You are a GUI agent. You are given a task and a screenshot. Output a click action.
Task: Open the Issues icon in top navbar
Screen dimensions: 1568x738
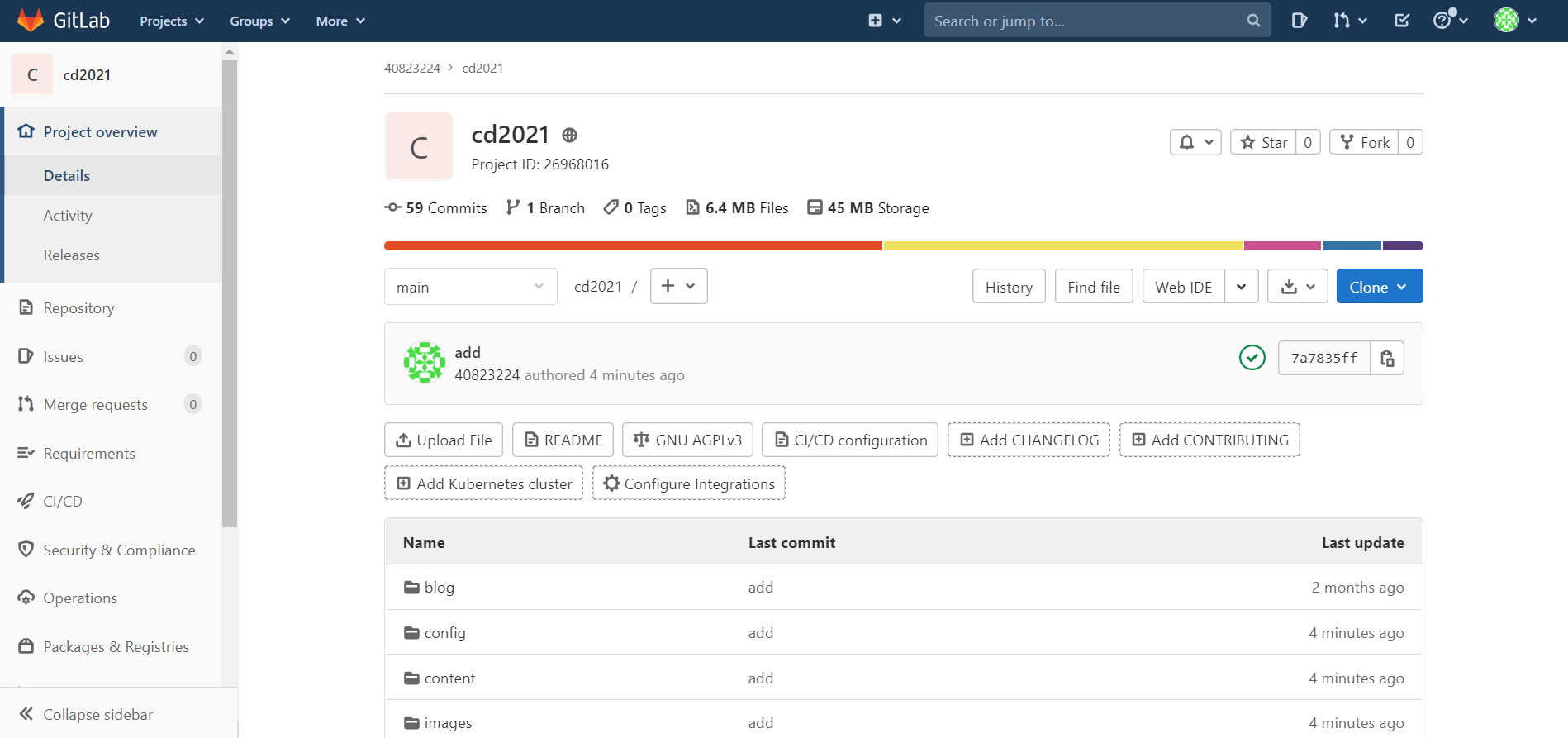(1299, 21)
